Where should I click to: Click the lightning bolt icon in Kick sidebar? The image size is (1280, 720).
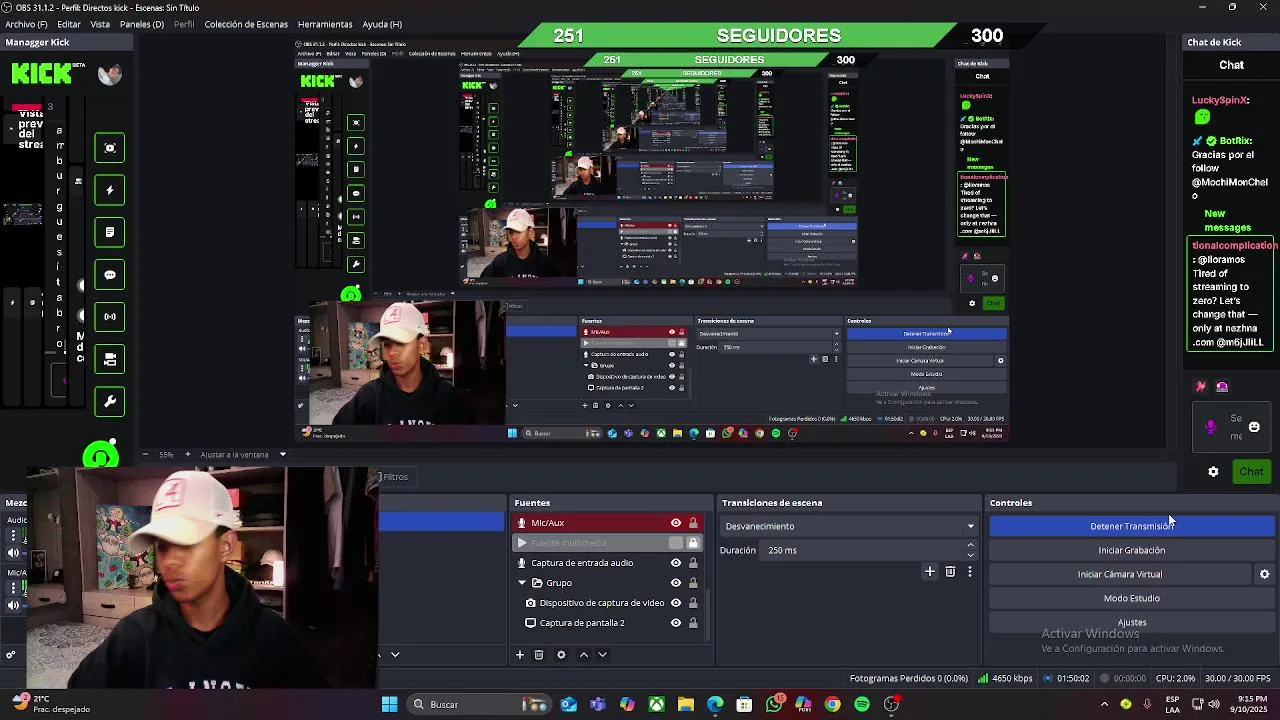pyautogui.click(x=110, y=190)
